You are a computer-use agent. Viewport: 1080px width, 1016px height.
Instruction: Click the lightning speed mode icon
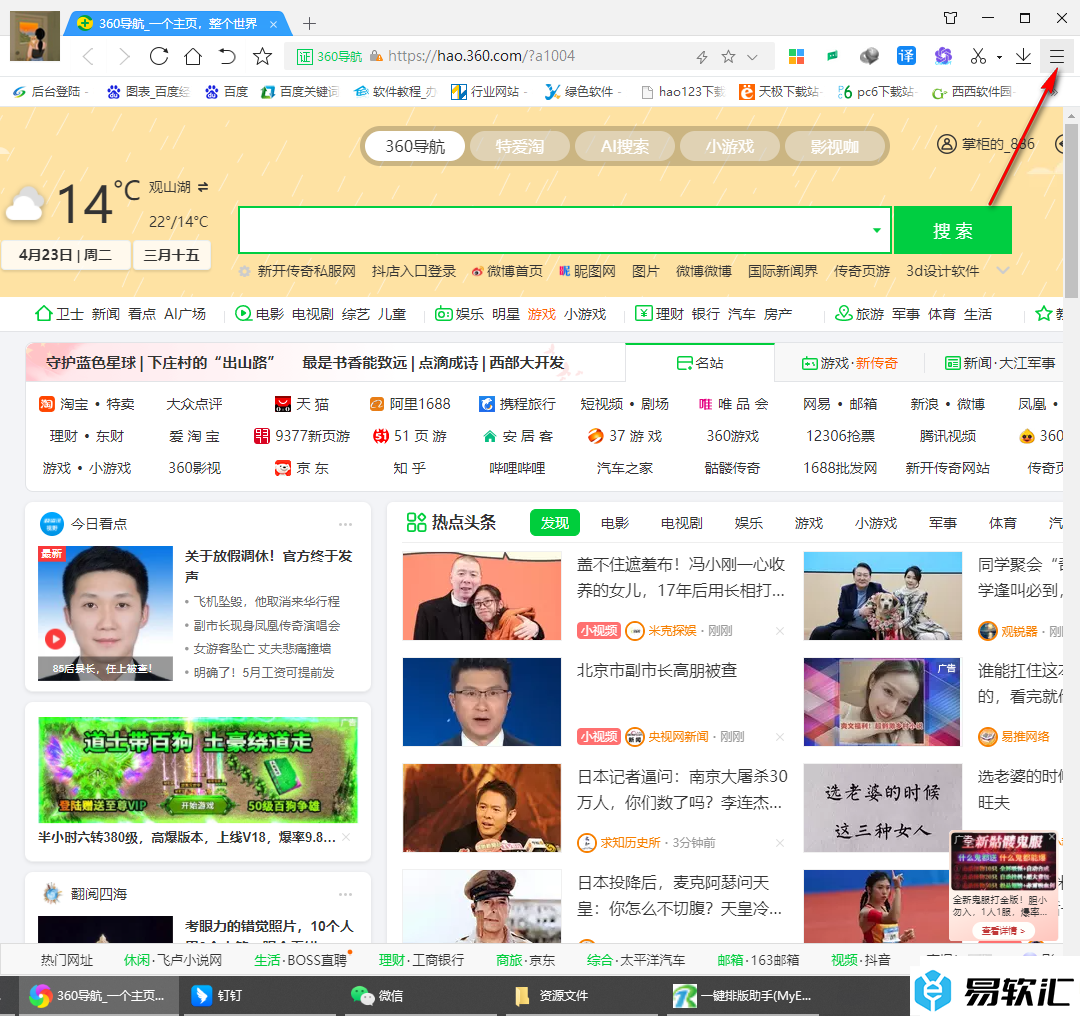click(702, 56)
